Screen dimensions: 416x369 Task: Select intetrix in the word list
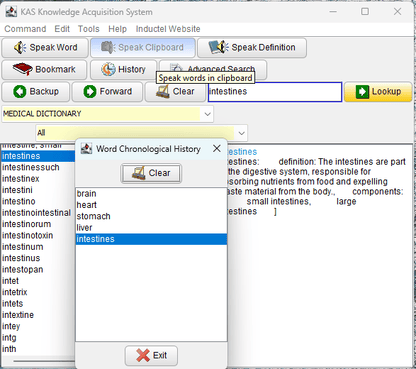[x=38, y=292]
